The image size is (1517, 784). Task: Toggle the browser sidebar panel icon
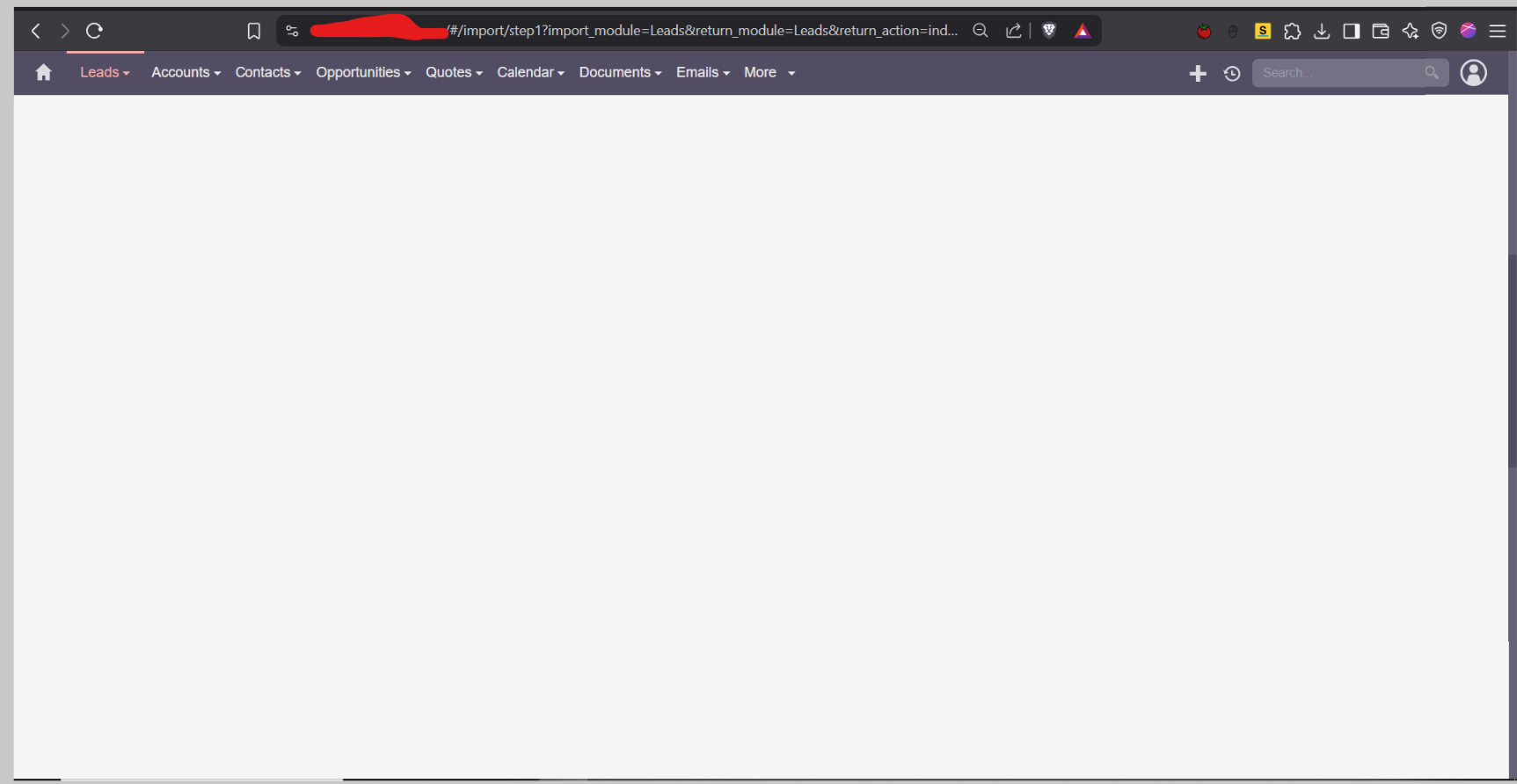1352,31
